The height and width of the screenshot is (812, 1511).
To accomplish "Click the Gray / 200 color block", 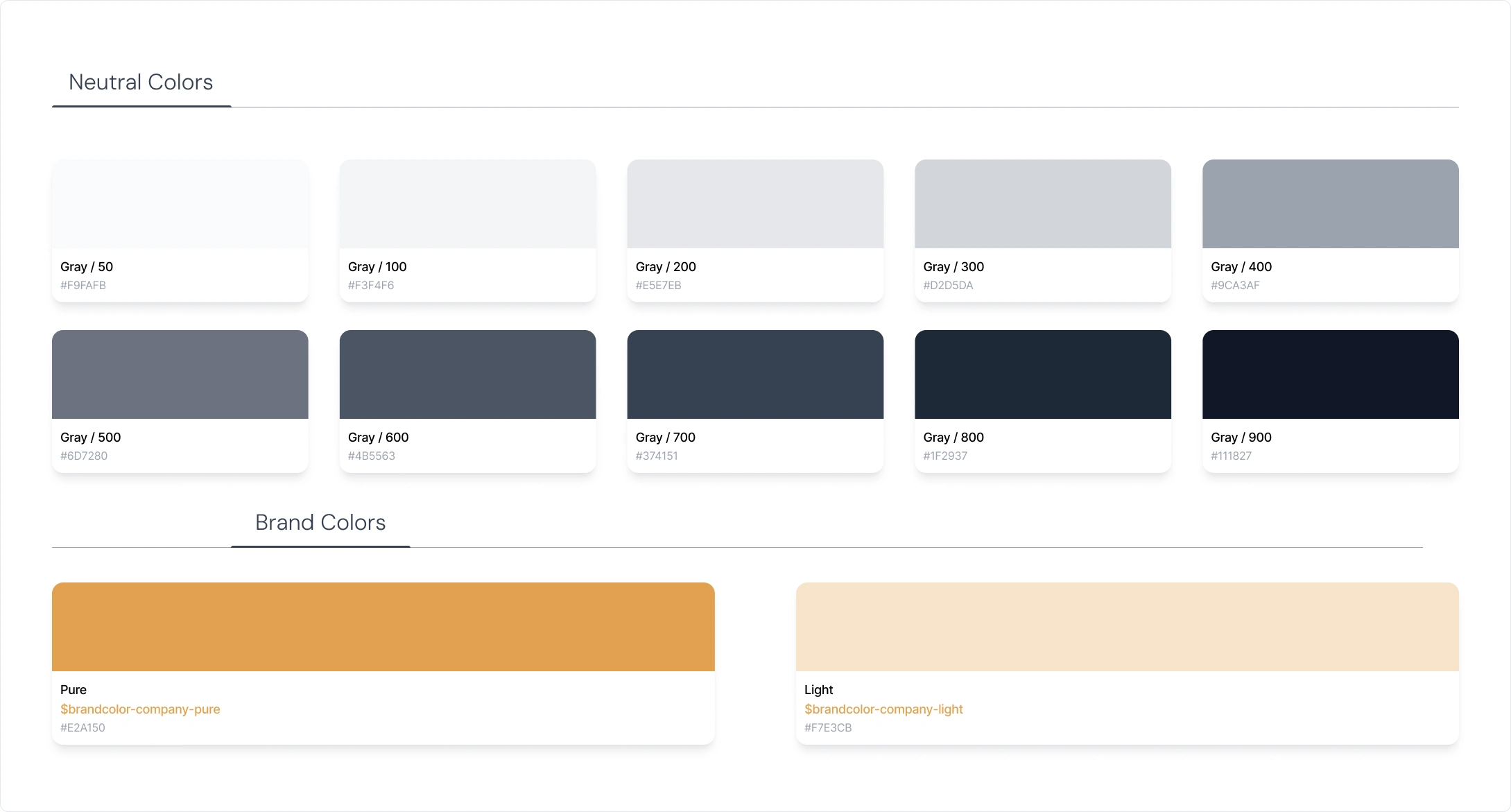I will click(x=755, y=204).
